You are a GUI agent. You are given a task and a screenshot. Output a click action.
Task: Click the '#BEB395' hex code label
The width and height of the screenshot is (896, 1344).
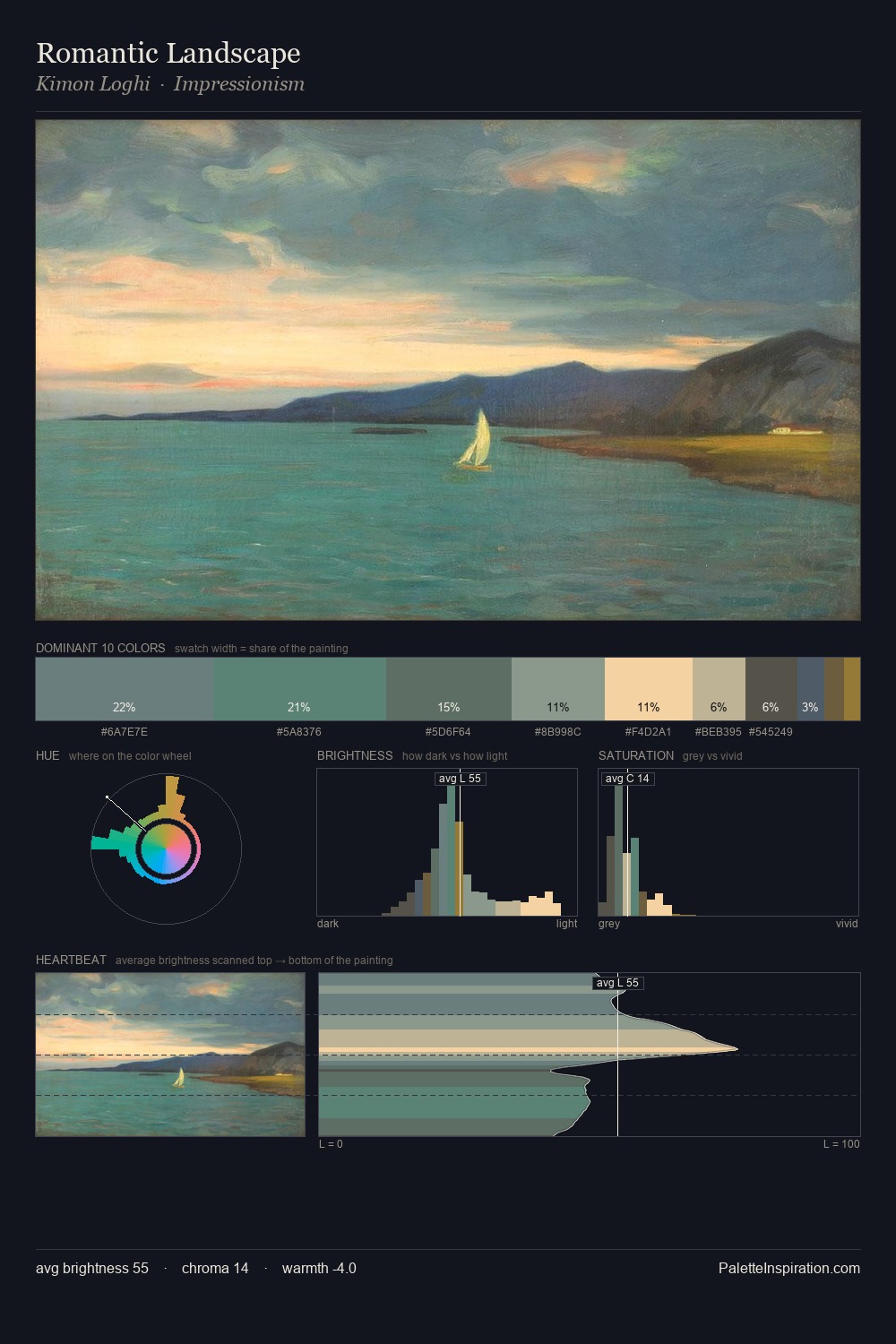coord(719,732)
